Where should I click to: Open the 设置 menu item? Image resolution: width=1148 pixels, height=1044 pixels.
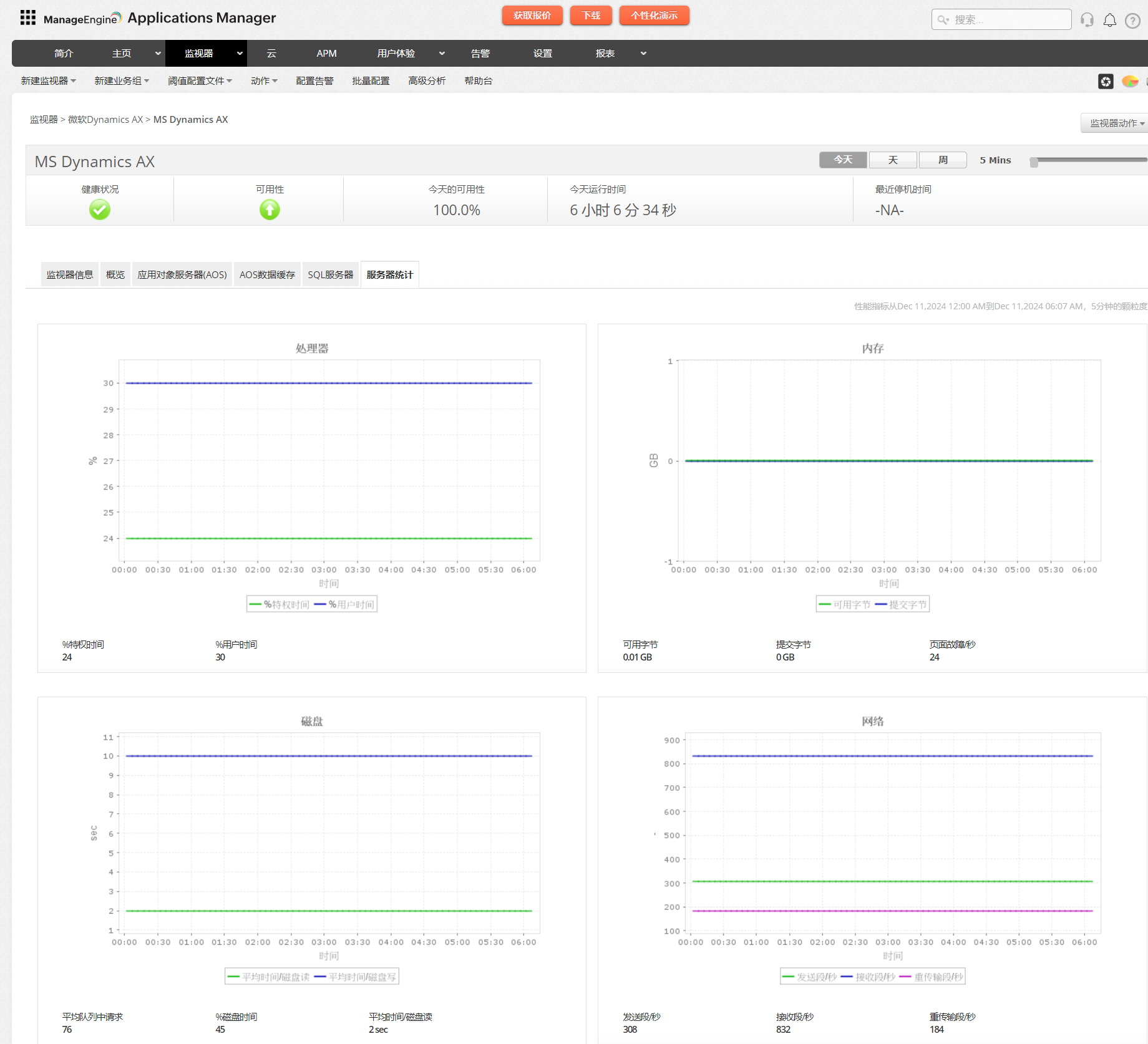tap(543, 54)
